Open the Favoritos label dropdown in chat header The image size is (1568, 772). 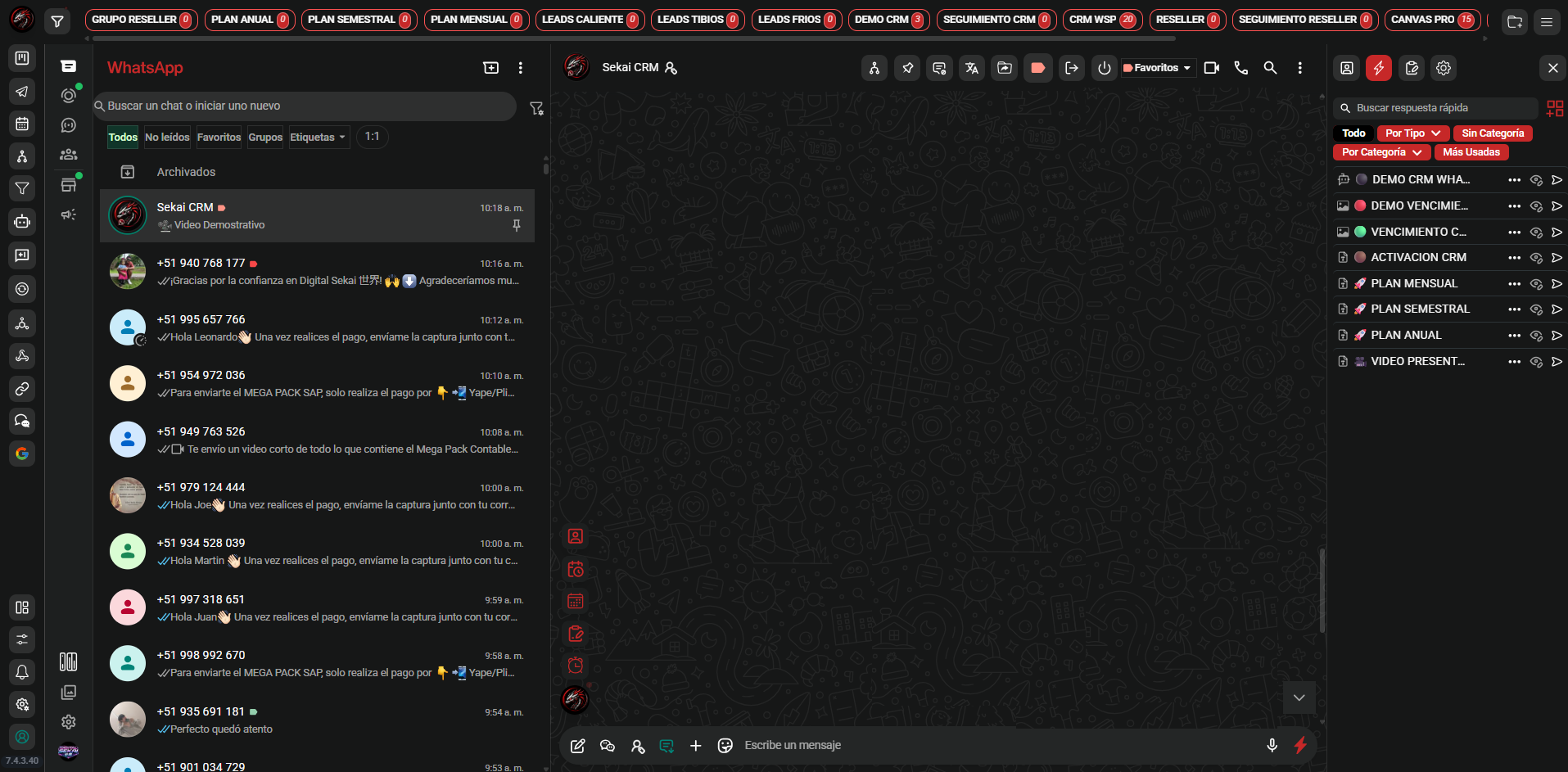pyautogui.click(x=1157, y=68)
